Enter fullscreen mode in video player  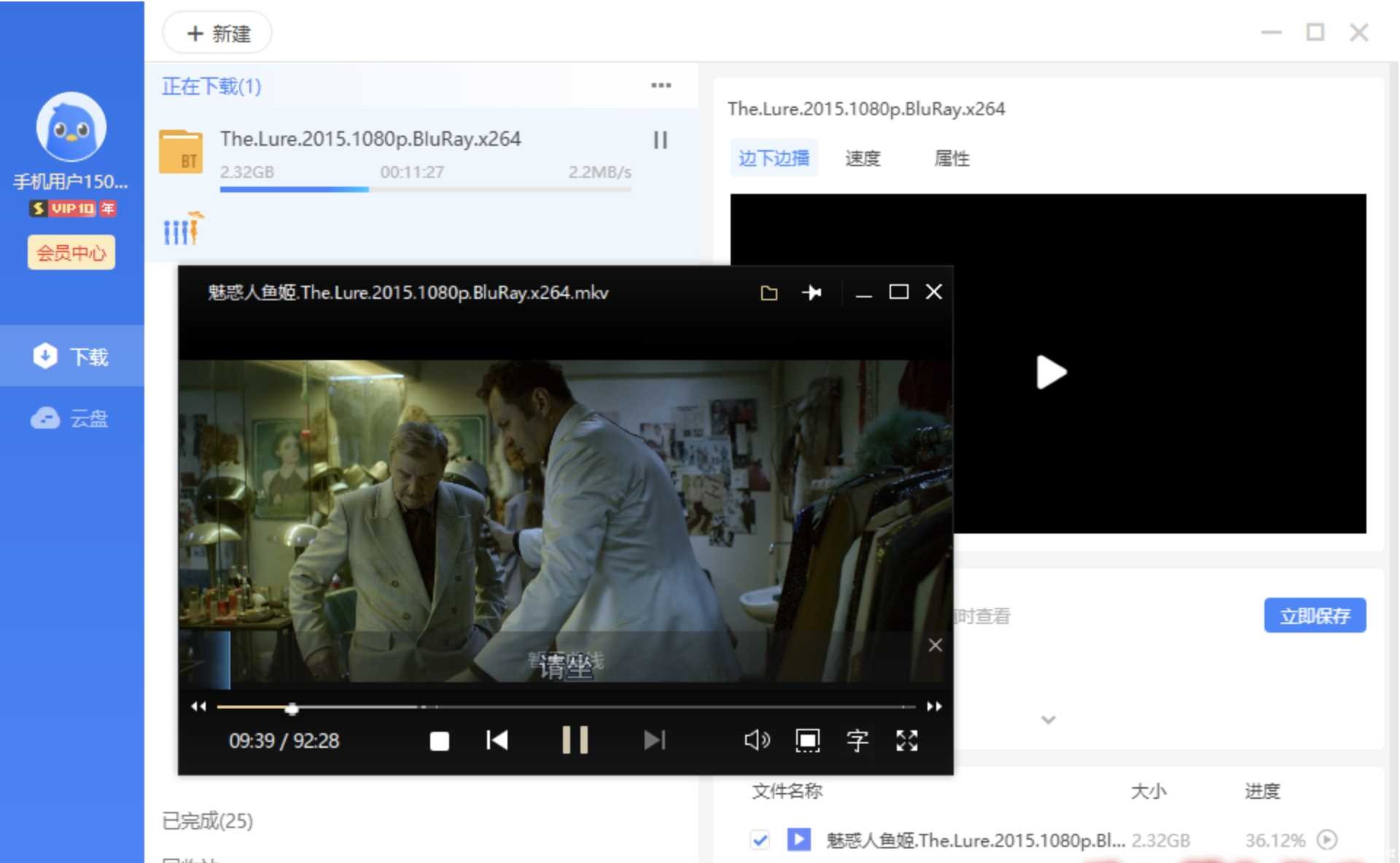pyautogui.click(x=907, y=741)
